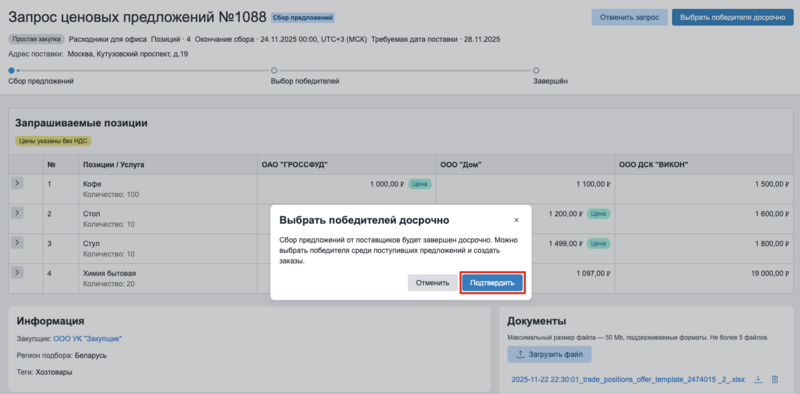This screenshot has width=800, height=394.
Task: Click the Завершён stage marker
Action: pos(536,70)
